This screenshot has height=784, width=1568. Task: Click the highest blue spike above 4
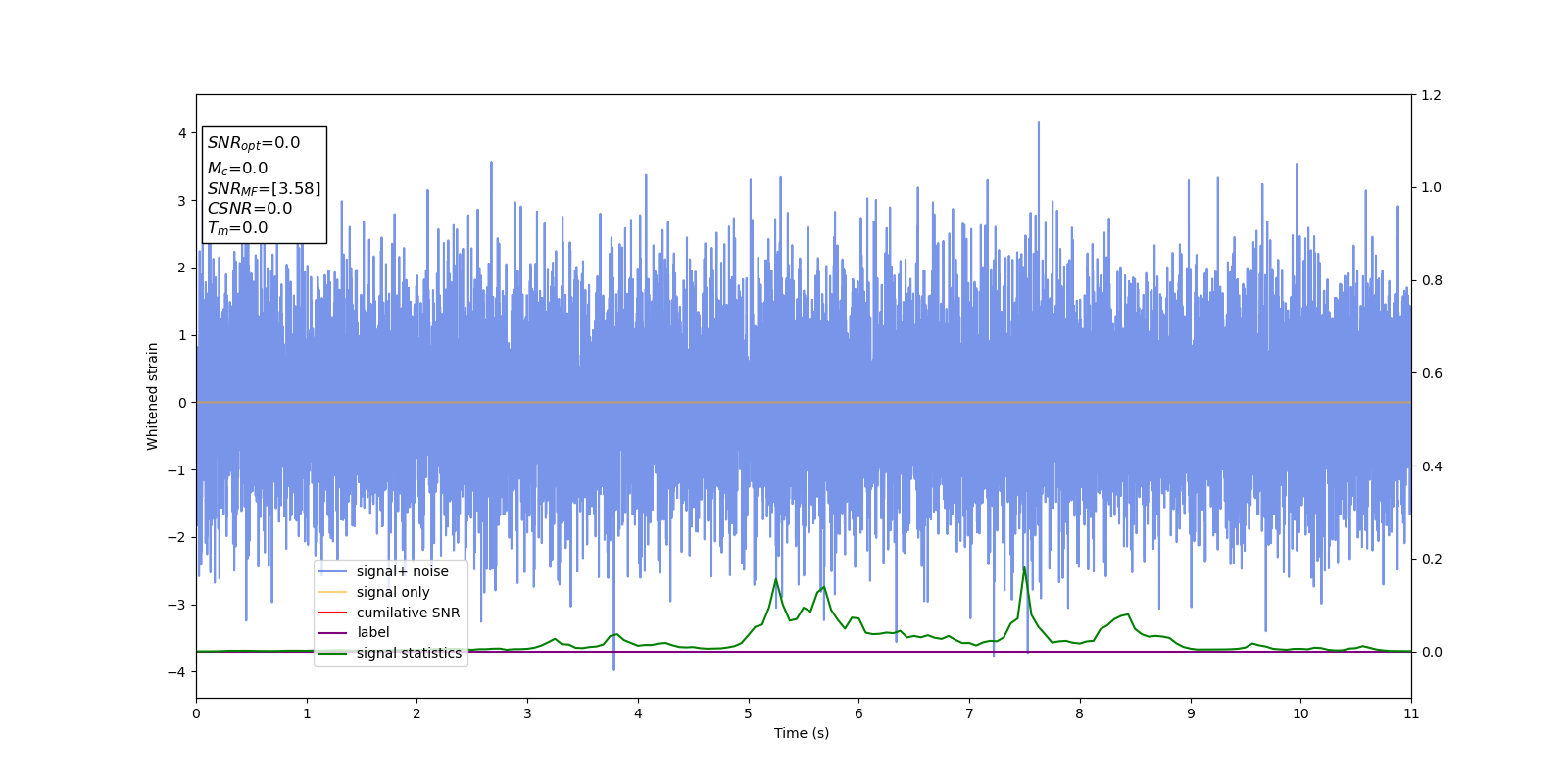1039,123
